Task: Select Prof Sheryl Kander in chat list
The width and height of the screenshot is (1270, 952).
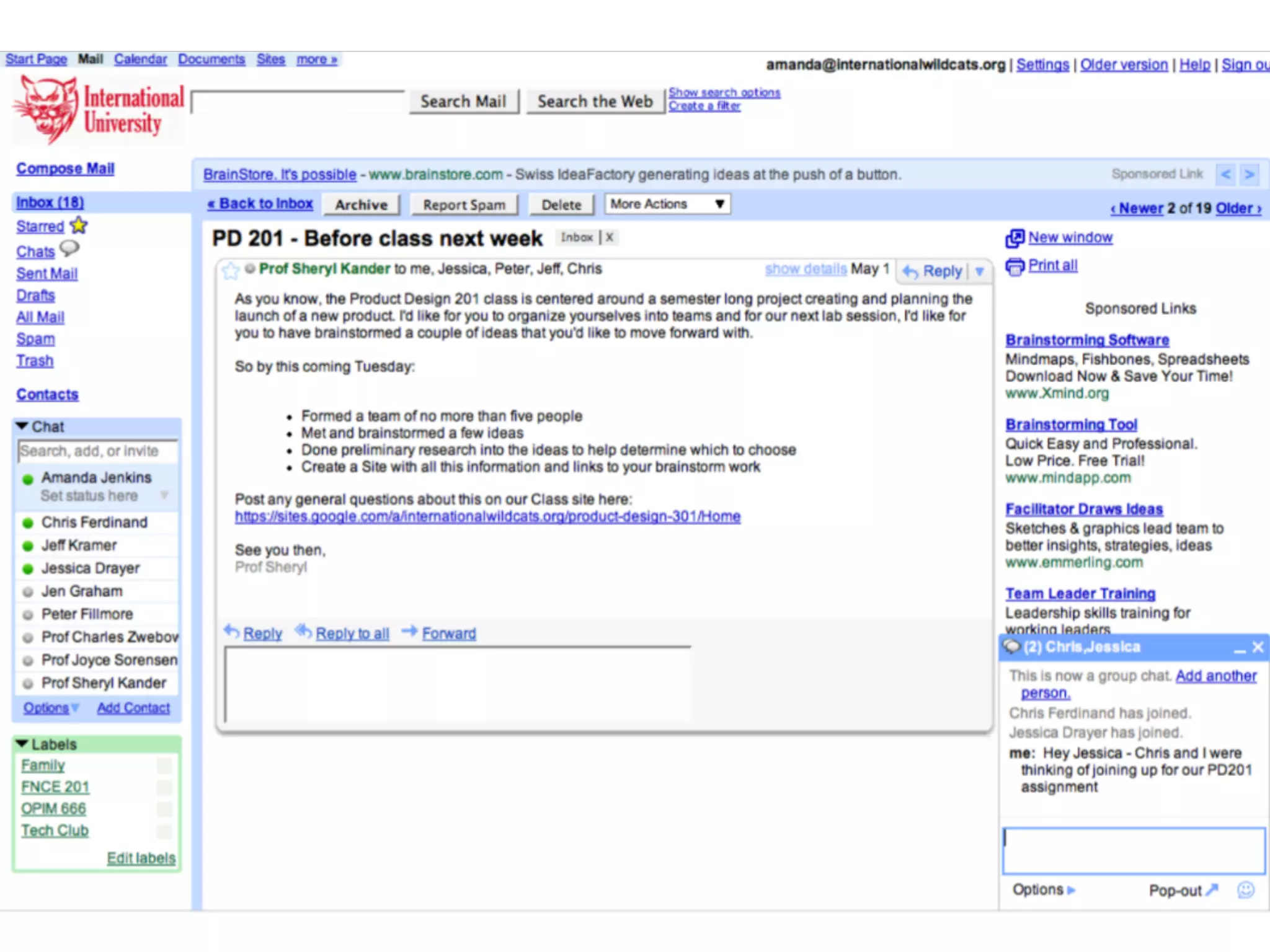Action: [104, 683]
